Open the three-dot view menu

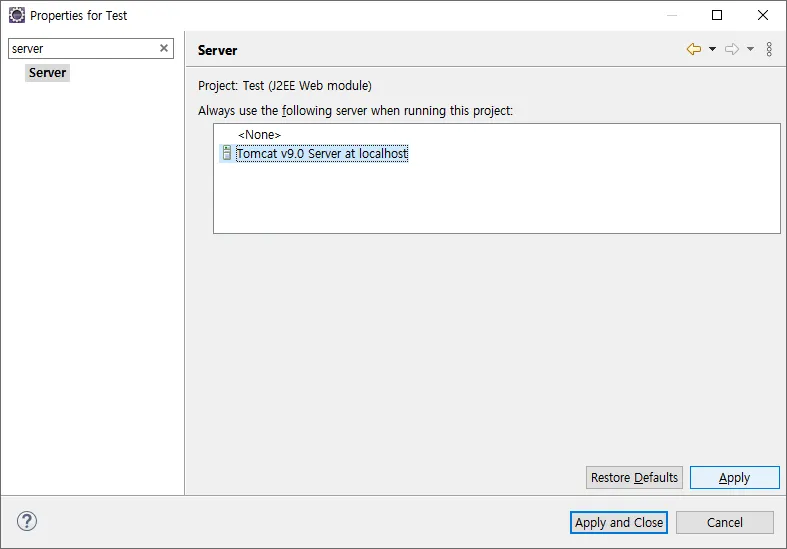(x=769, y=49)
